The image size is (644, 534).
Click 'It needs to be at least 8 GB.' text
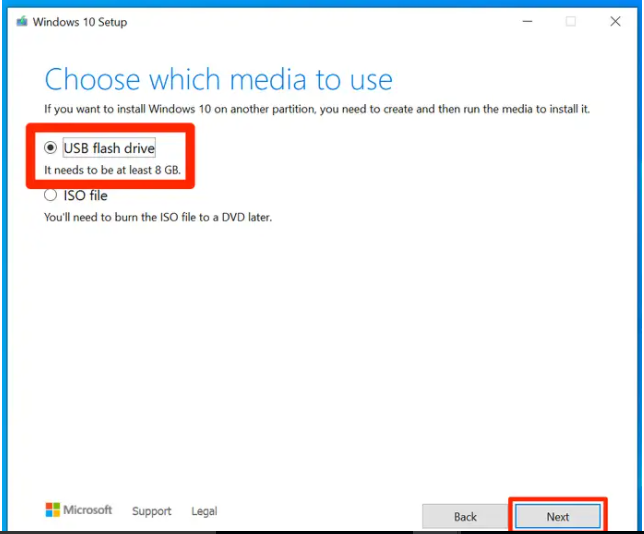pos(113,170)
